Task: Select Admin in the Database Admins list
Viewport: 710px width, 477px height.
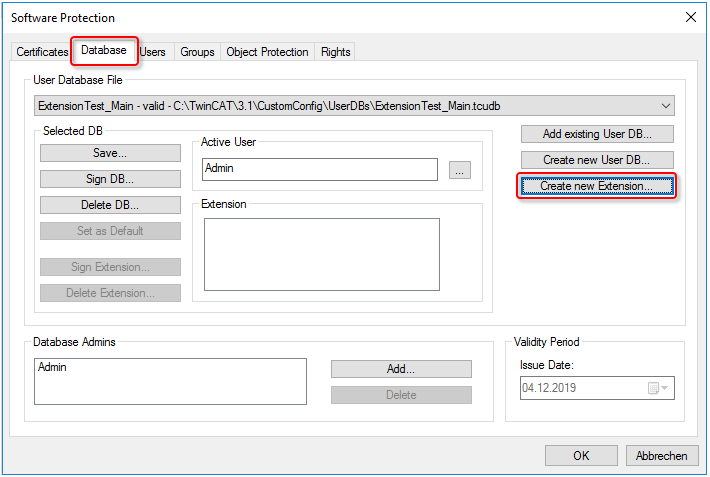Action: pos(52,367)
